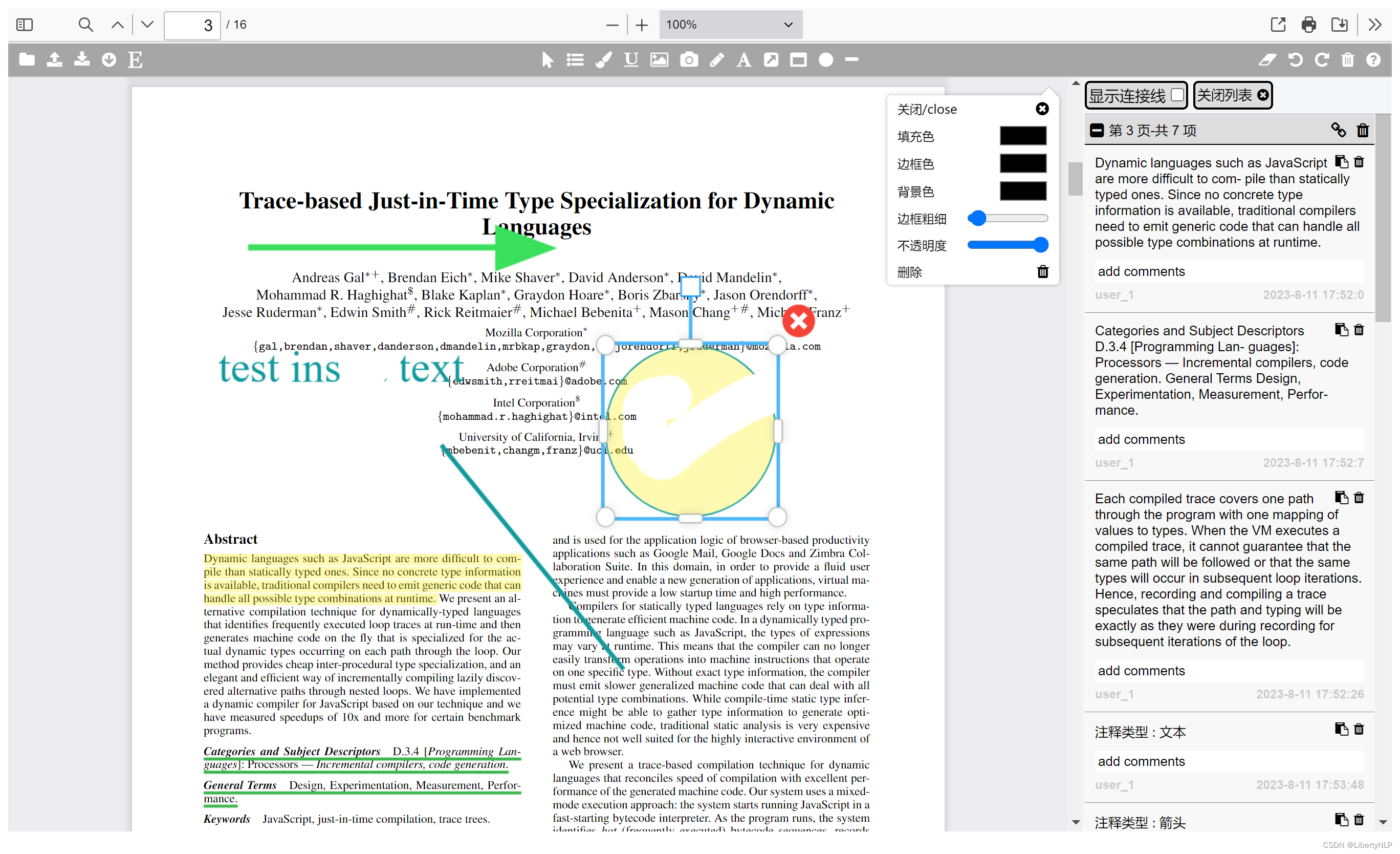Select the text annotation A tool

(x=743, y=60)
